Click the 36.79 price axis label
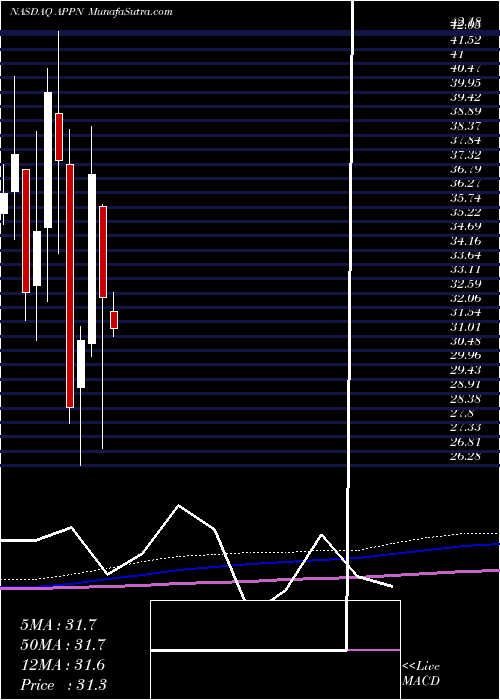Screen dimensions: 500x700 tap(467, 169)
